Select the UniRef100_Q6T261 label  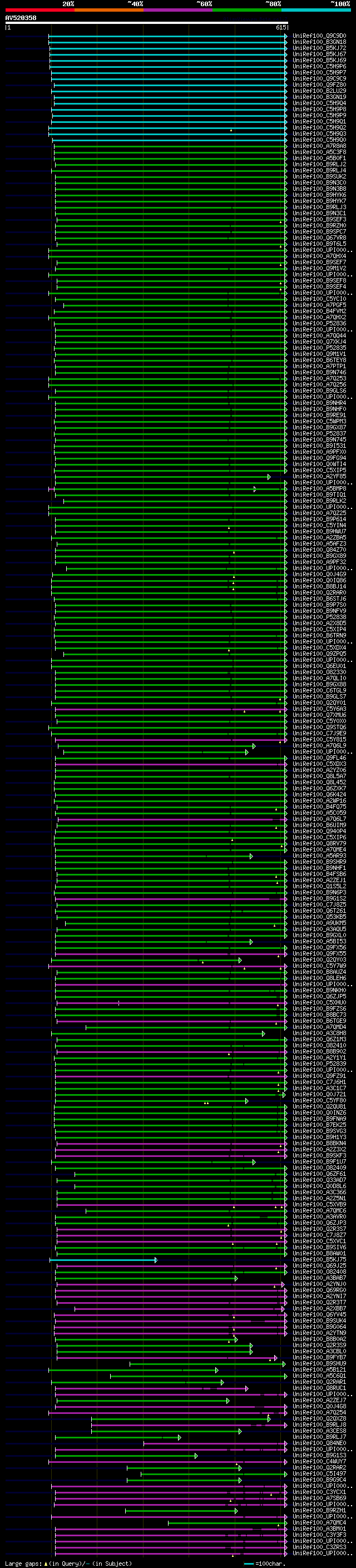(x=319, y=911)
